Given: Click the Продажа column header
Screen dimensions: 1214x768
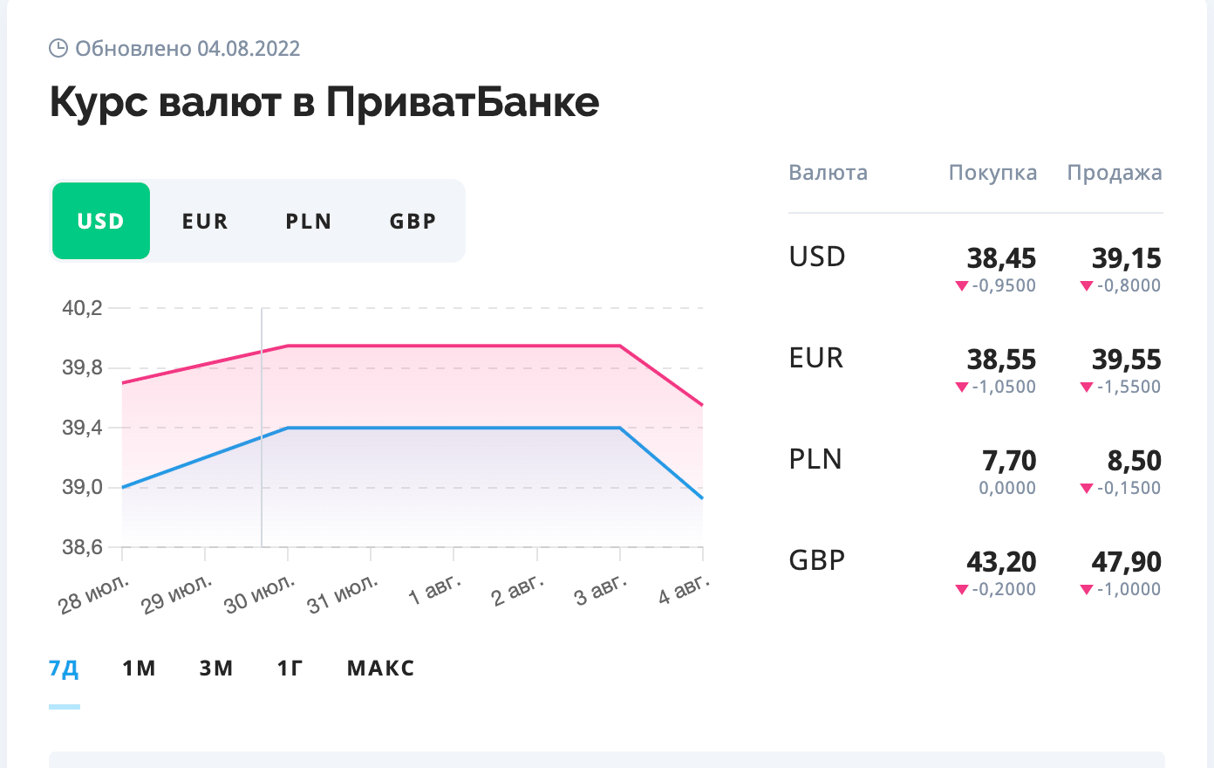Looking at the screenshot, I should pos(1114,173).
